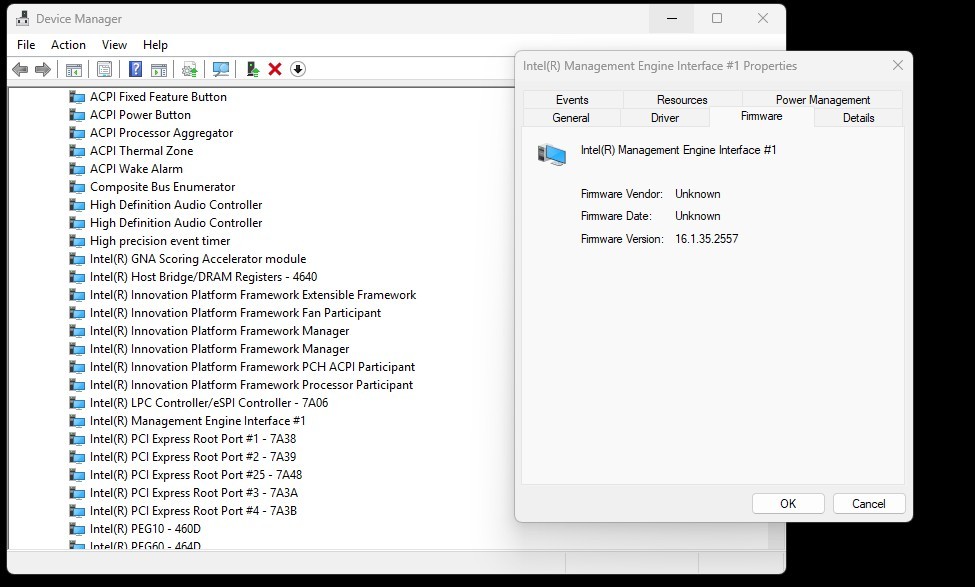Click the icon beside ACPI Thermal Zone
This screenshot has width=975, height=587.
click(77, 151)
